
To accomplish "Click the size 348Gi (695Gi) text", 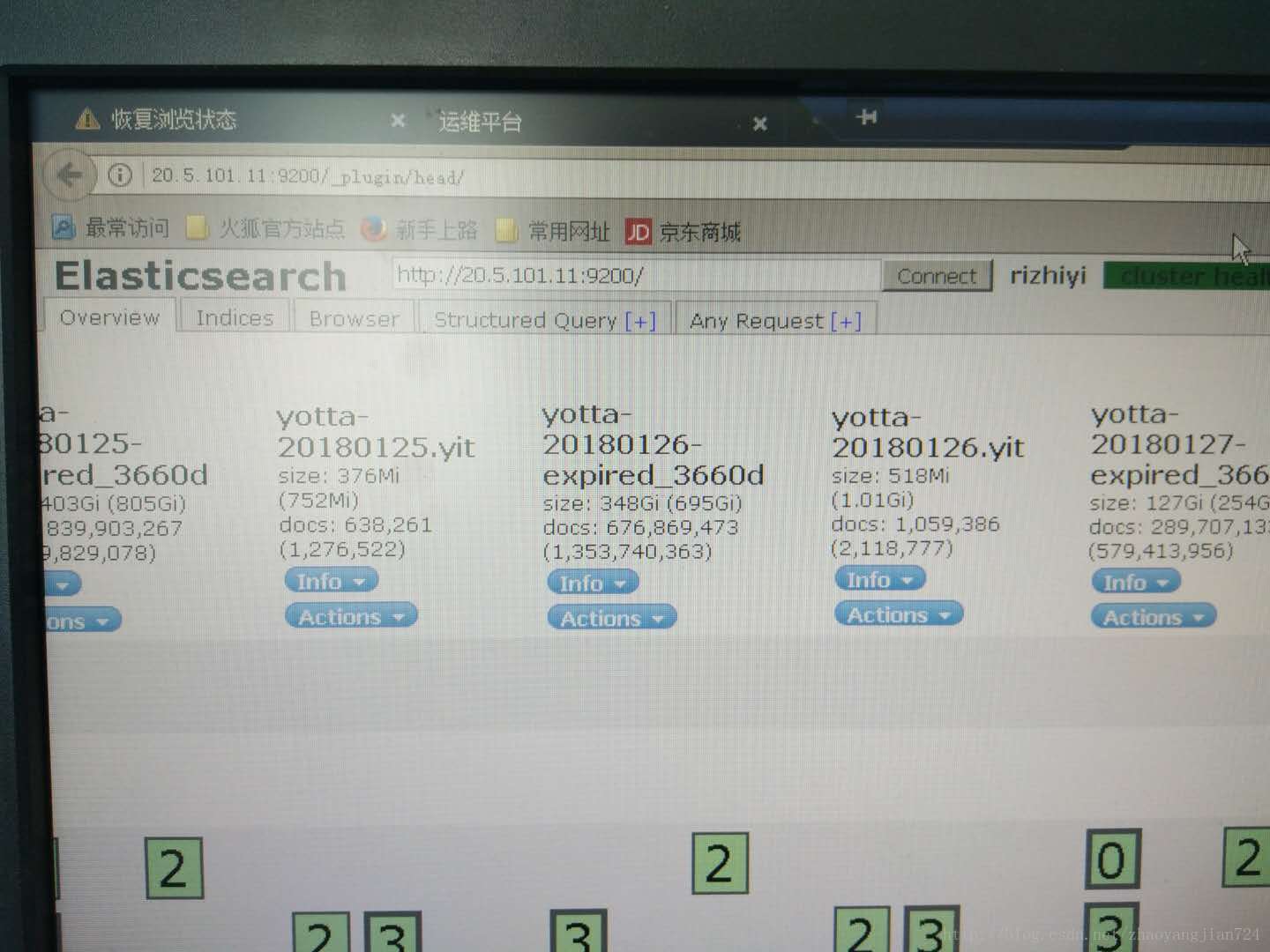I will coord(642,503).
